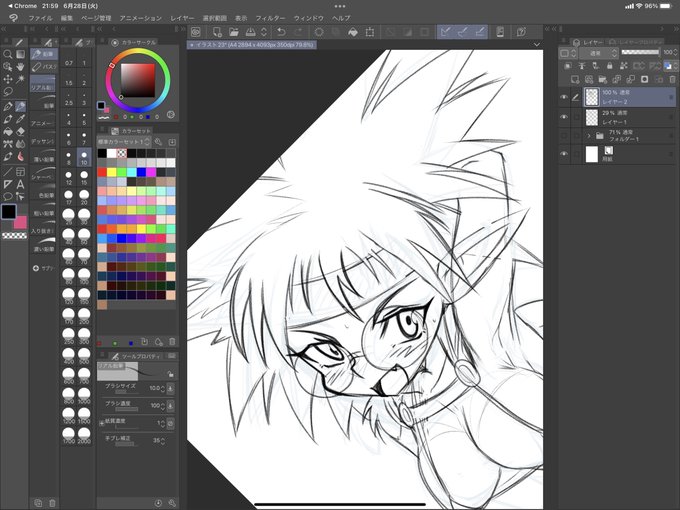Open the フィルター menu
Screen dimensions: 680x510
pos(270,18)
